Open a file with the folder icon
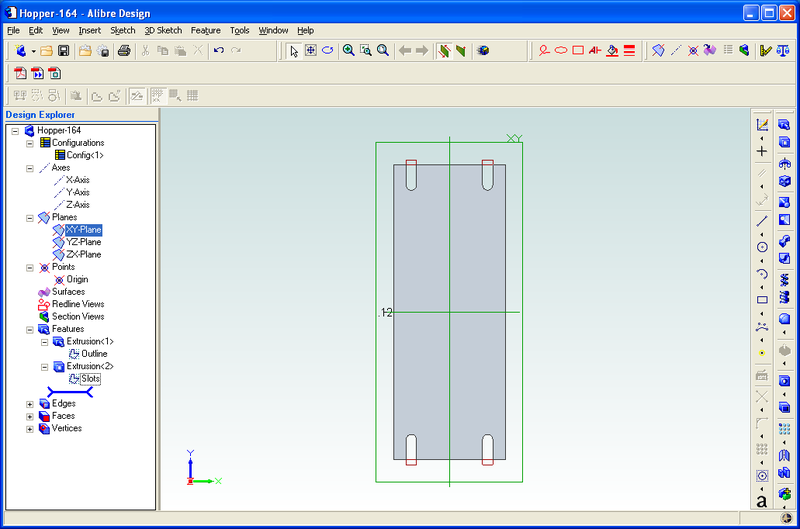This screenshot has height=529, width=800. 46,51
